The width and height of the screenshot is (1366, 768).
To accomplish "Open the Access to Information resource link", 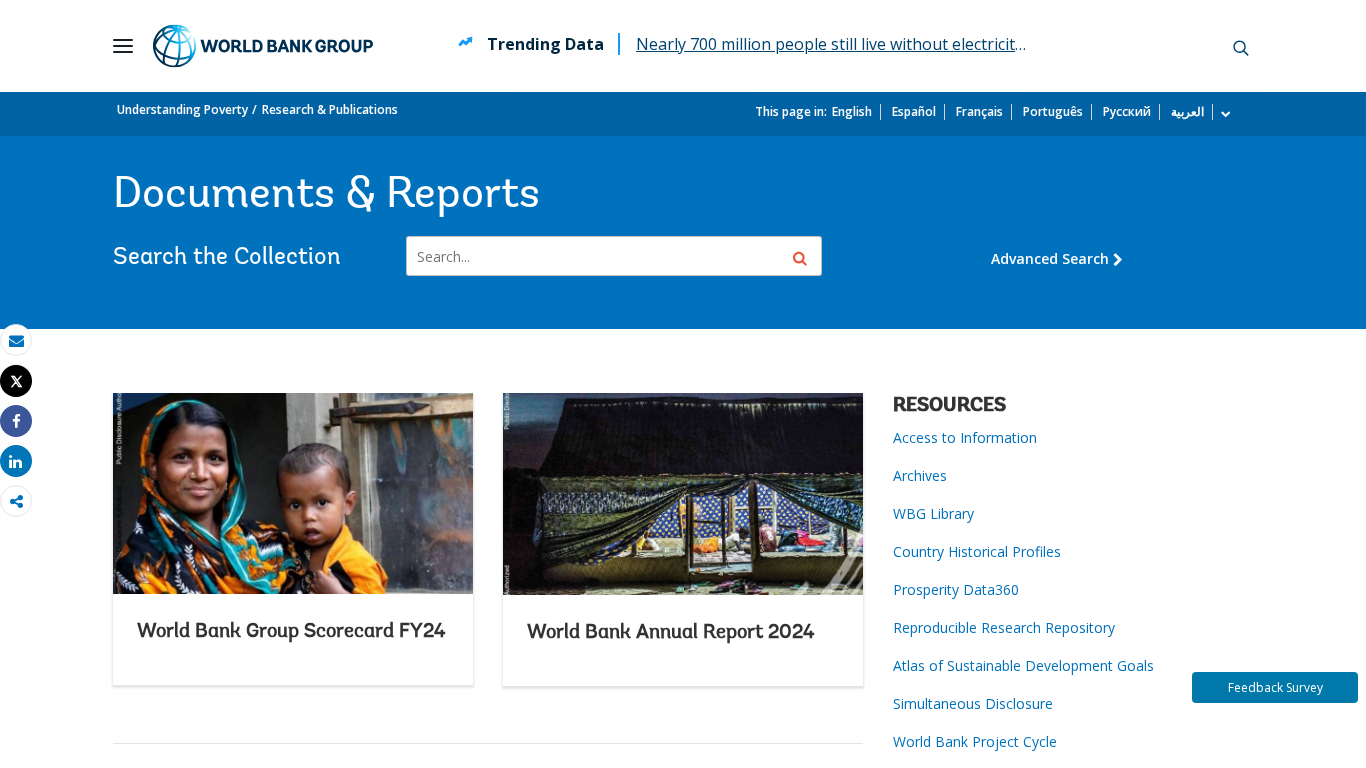I will (x=964, y=438).
